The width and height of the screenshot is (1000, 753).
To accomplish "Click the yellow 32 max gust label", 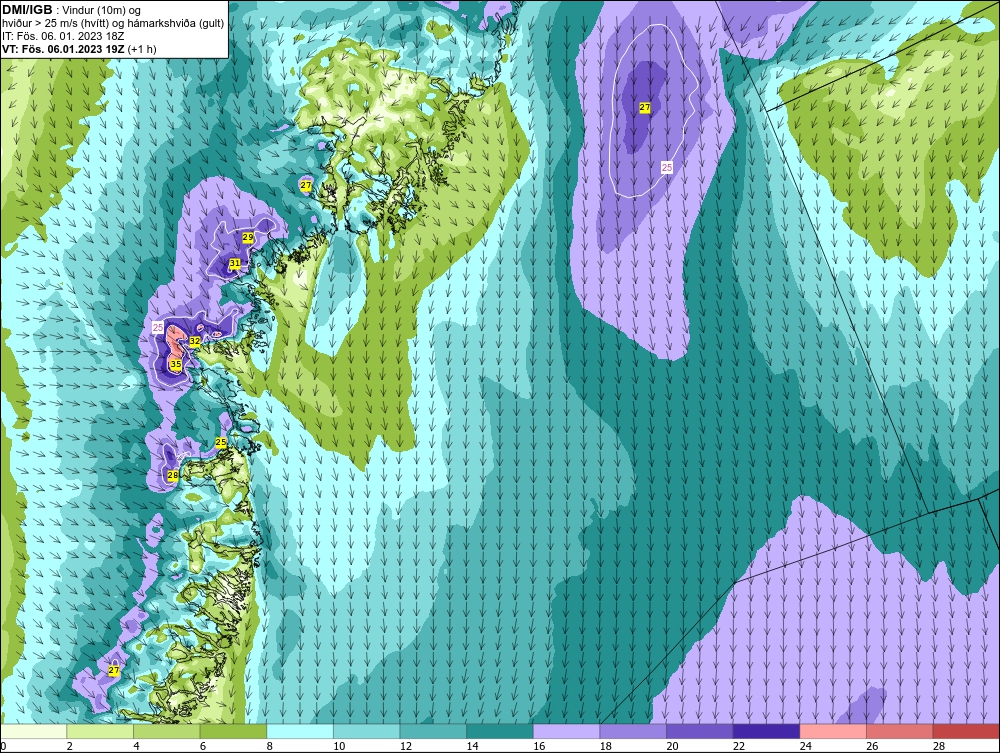I will click(195, 341).
